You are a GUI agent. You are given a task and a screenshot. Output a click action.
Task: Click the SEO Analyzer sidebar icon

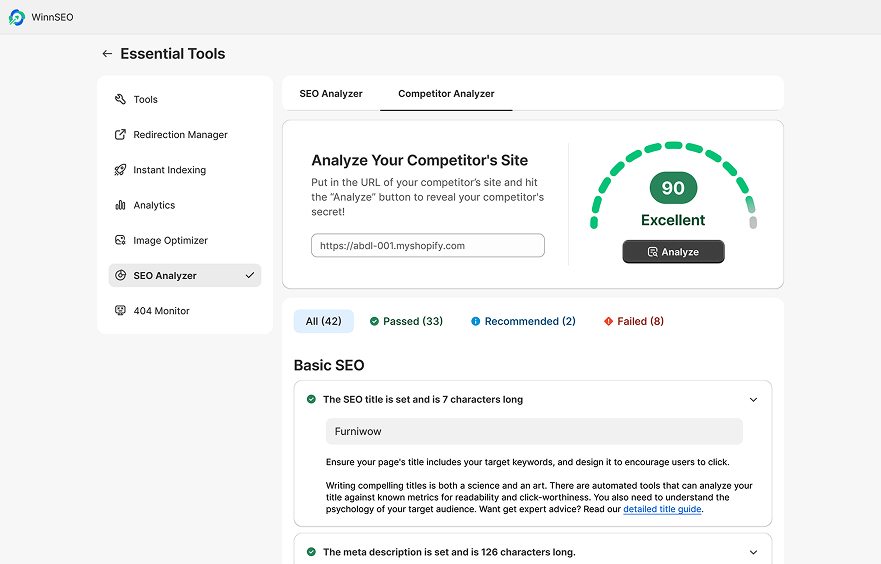tap(120, 275)
